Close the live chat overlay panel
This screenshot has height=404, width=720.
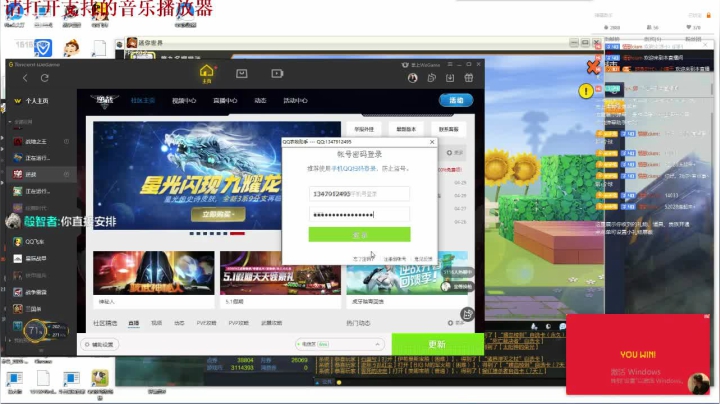pyautogui.click(x=705, y=45)
